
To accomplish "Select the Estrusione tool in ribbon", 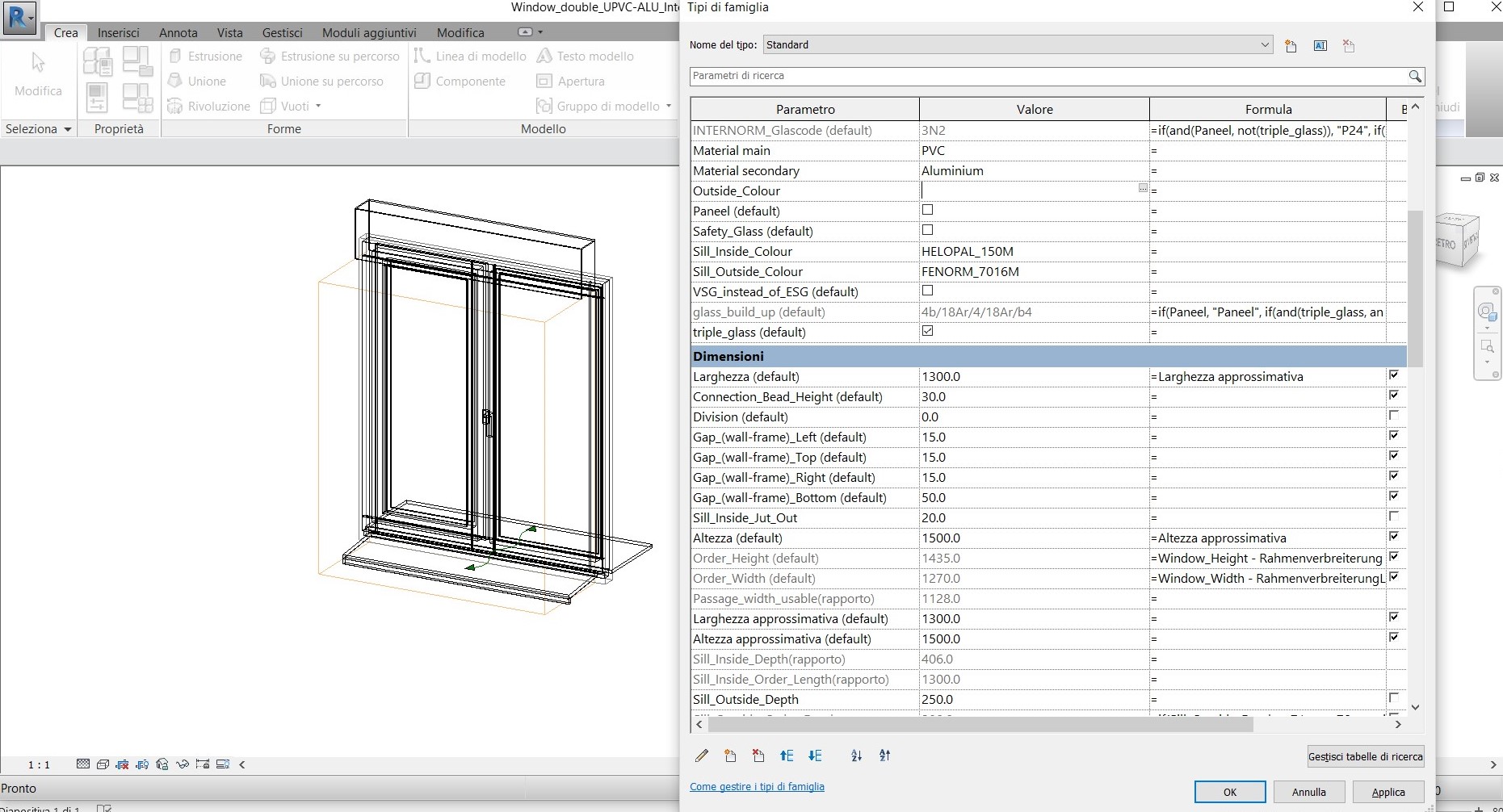I will [x=206, y=57].
